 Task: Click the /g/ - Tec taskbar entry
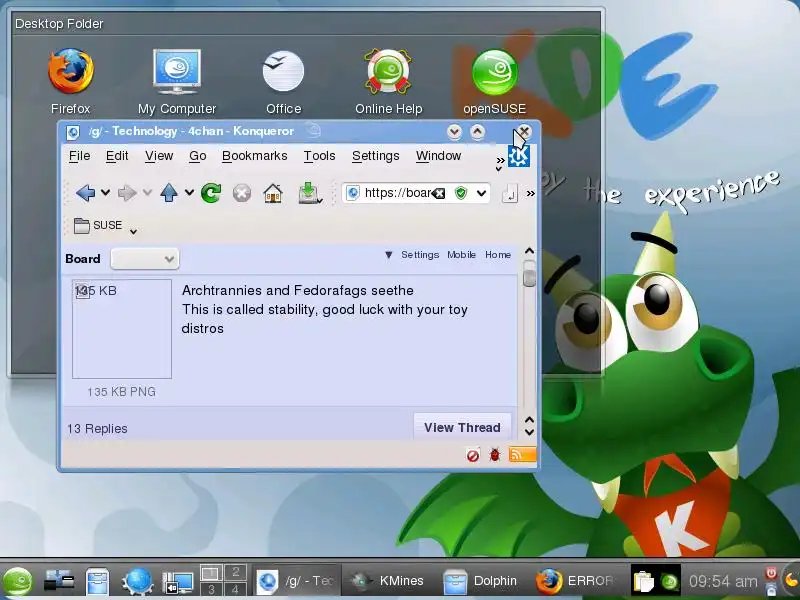pyautogui.click(x=296, y=581)
